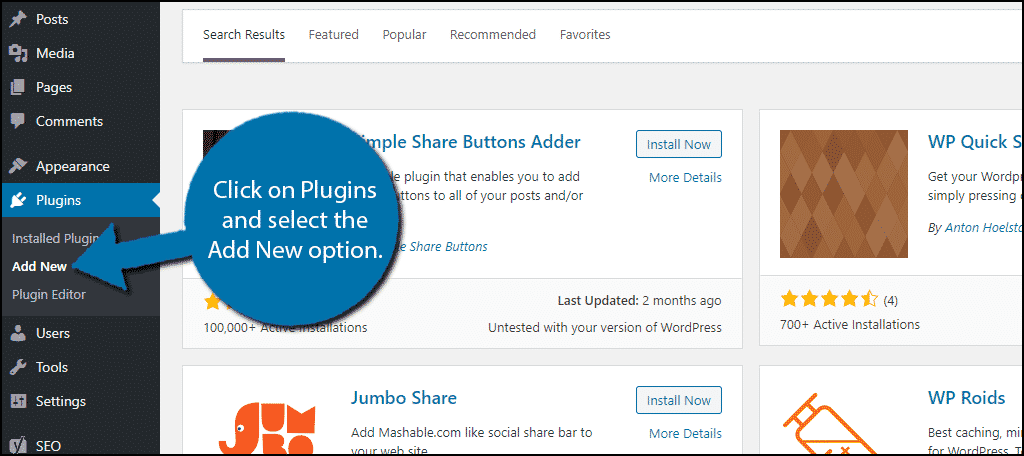The image size is (1024, 456).
Task: Click the Appearance paintbrush icon
Action: 18,166
